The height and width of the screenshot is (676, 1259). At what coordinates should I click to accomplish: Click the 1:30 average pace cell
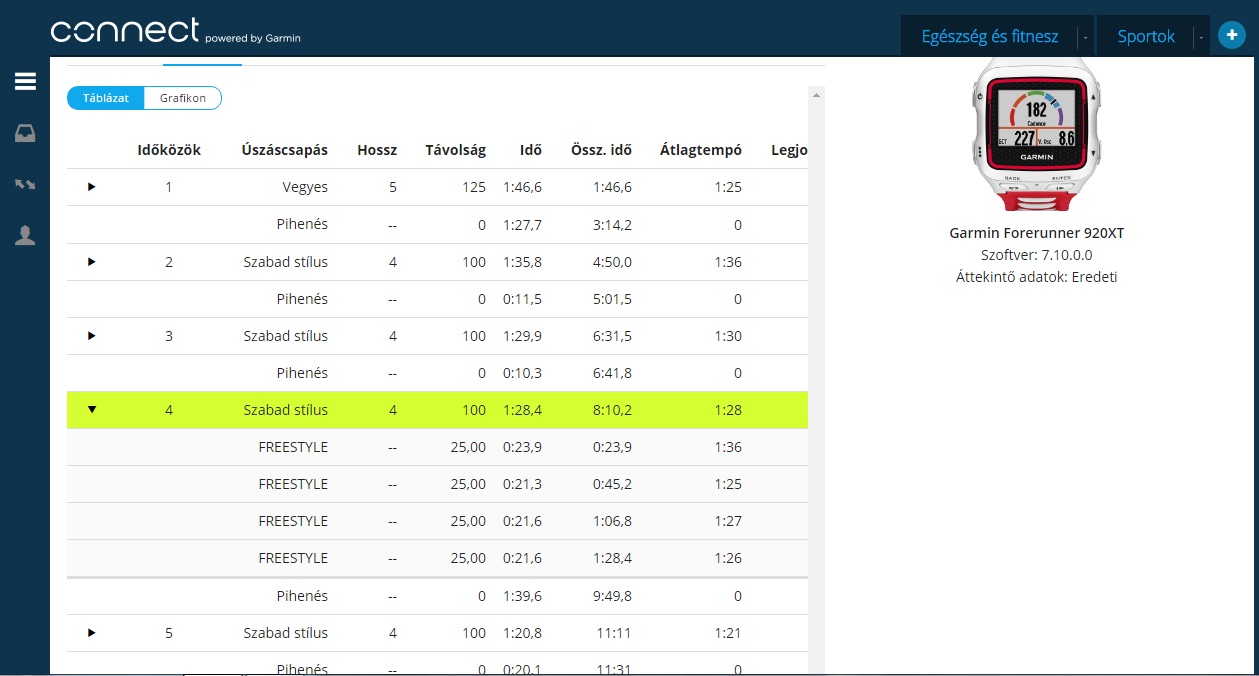point(729,336)
